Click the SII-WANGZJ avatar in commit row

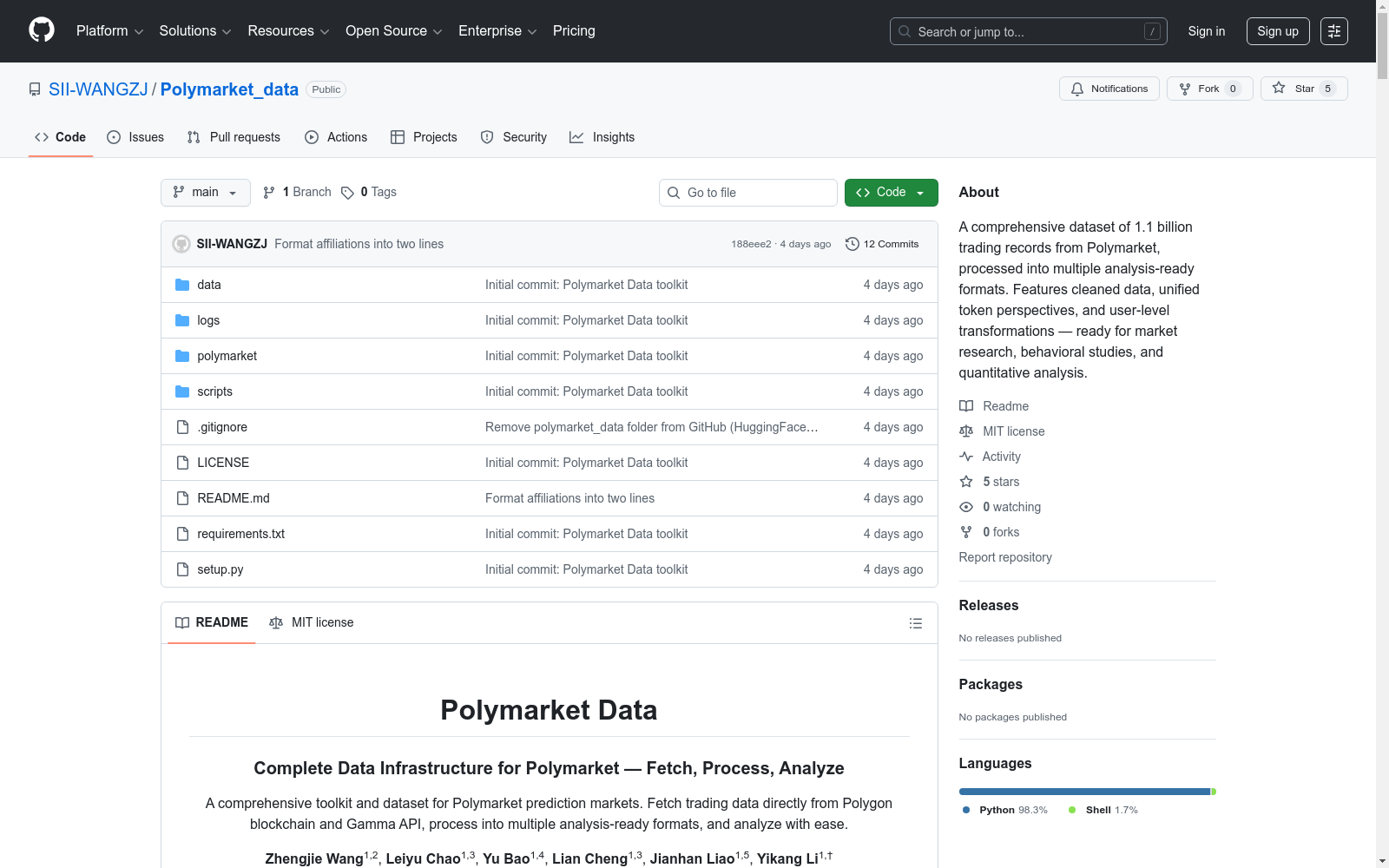(x=181, y=244)
